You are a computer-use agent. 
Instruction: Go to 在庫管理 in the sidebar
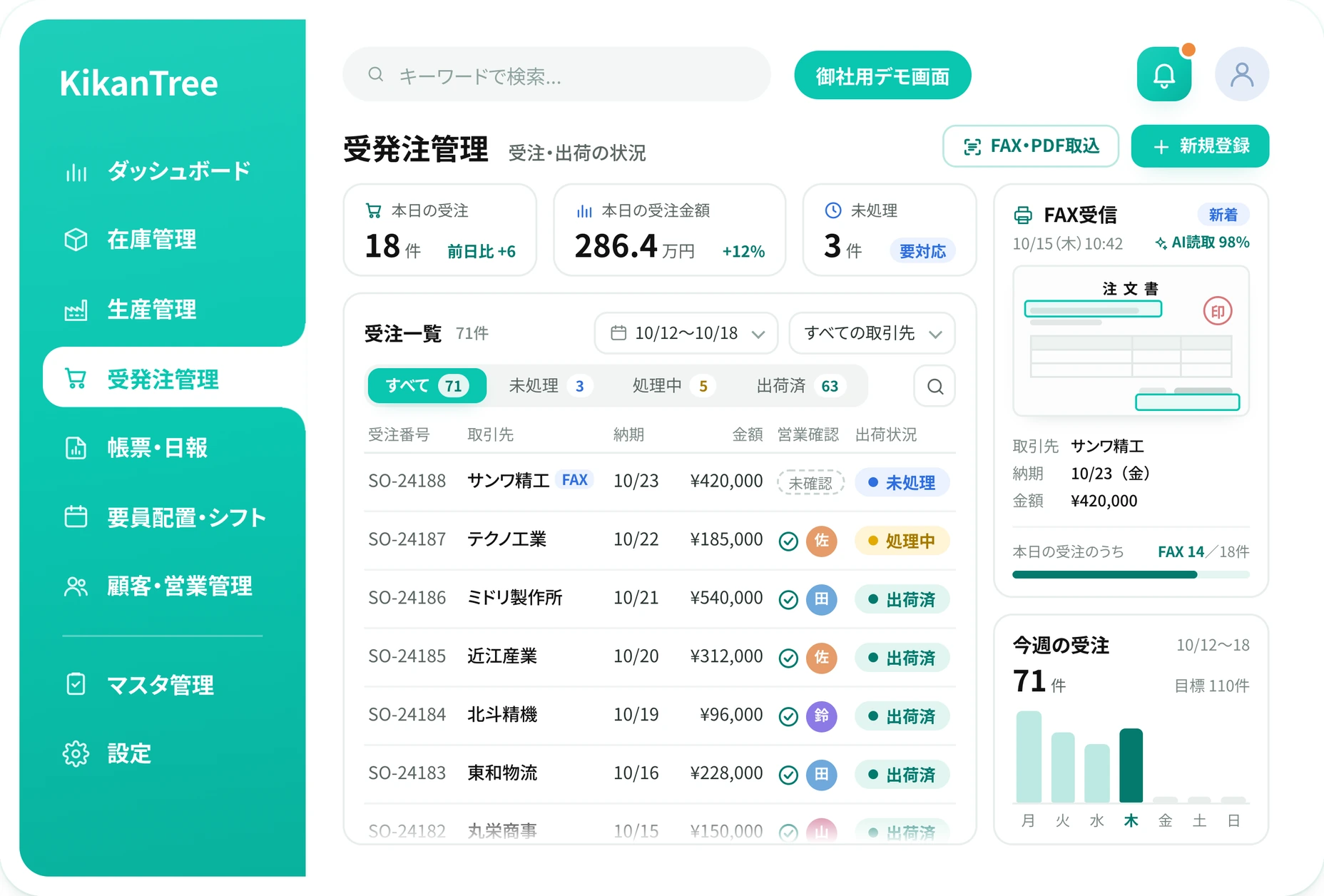pos(131,240)
